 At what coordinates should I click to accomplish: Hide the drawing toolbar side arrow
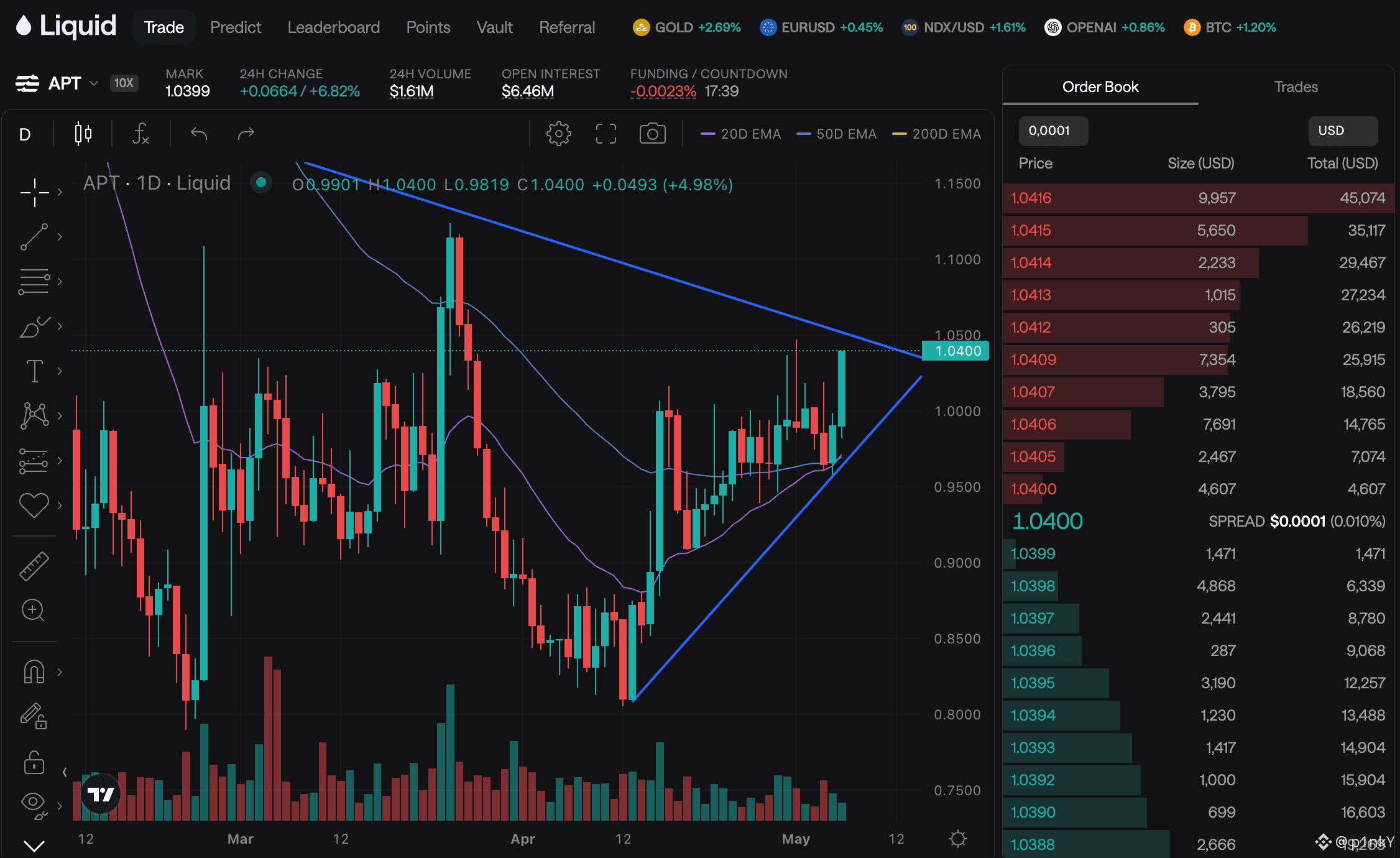point(65,772)
